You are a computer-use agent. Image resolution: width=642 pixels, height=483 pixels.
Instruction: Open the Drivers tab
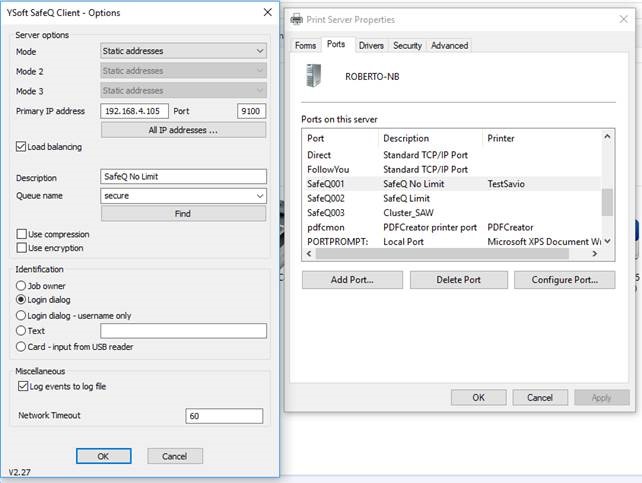371,45
